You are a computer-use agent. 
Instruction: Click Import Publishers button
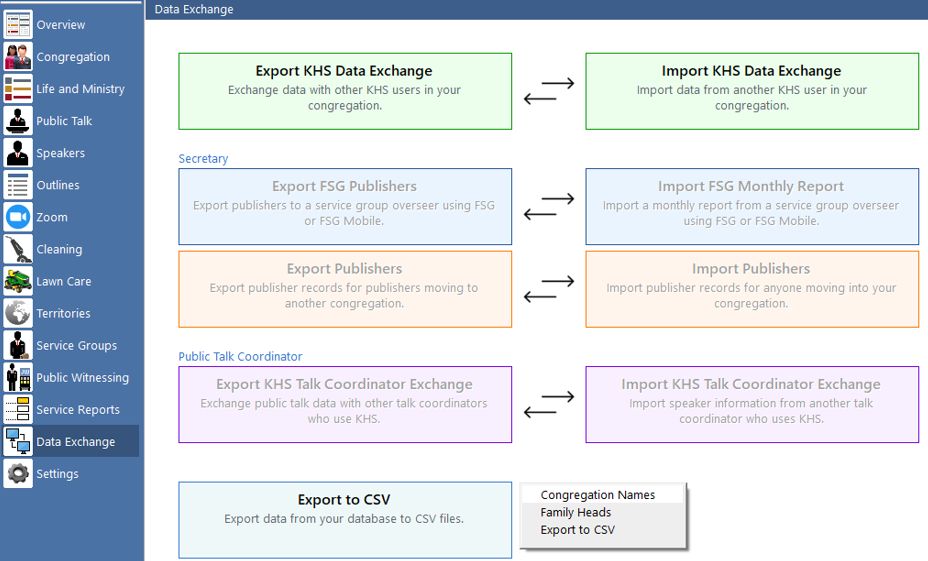[752, 289]
